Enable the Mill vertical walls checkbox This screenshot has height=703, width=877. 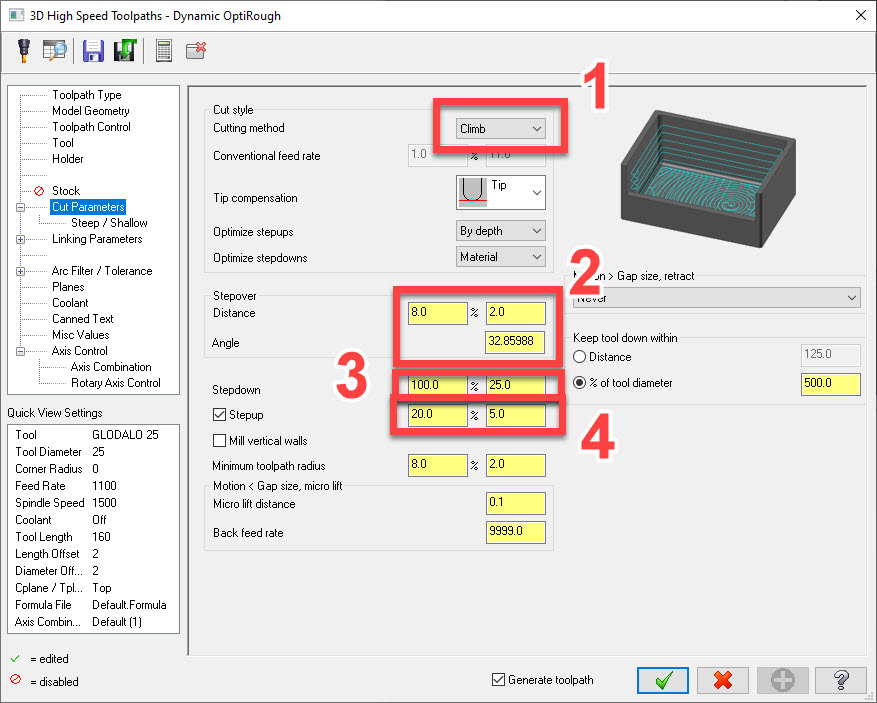click(x=220, y=441)
